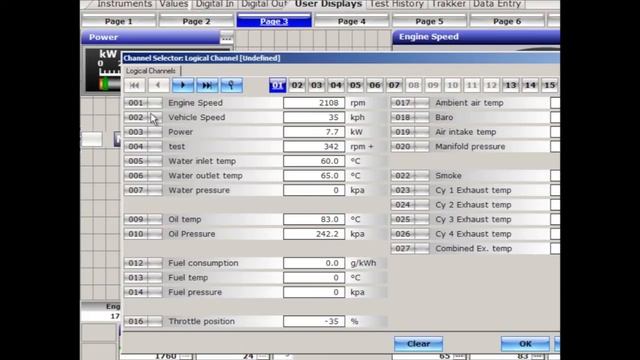The image size is (640, 360).
Task: Select channel page 01
Action: 278,85
